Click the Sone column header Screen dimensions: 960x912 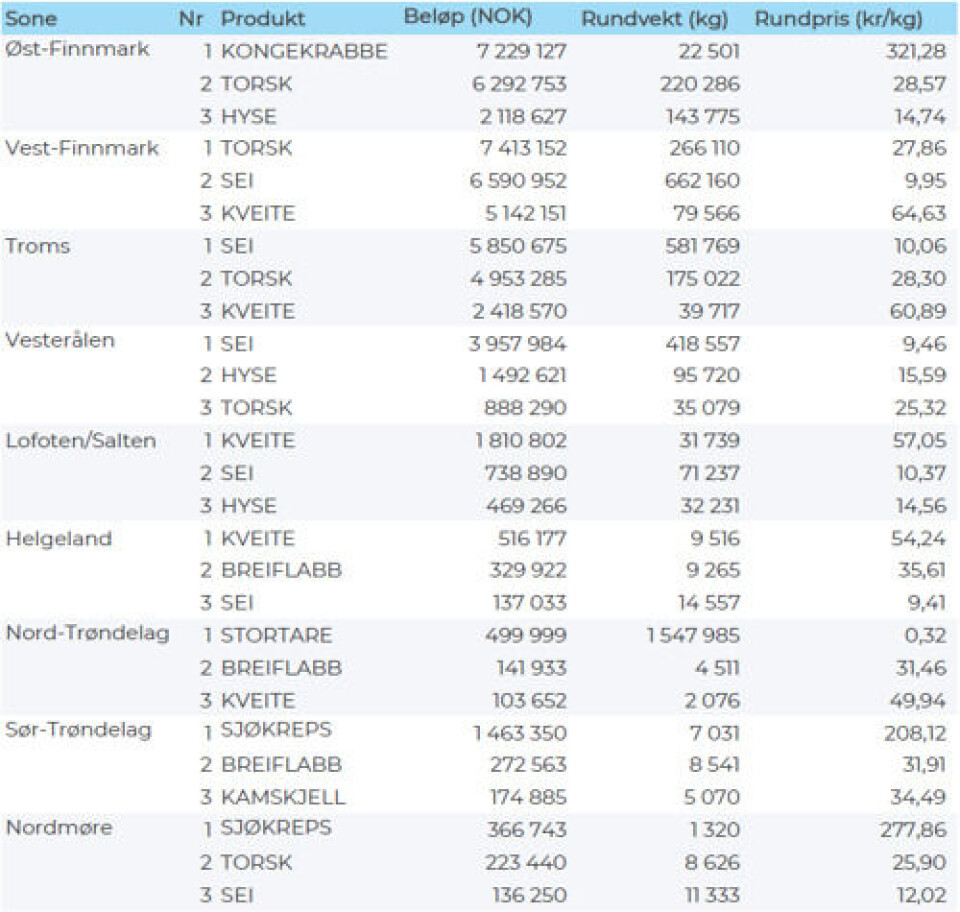click(x=32, y=19)
